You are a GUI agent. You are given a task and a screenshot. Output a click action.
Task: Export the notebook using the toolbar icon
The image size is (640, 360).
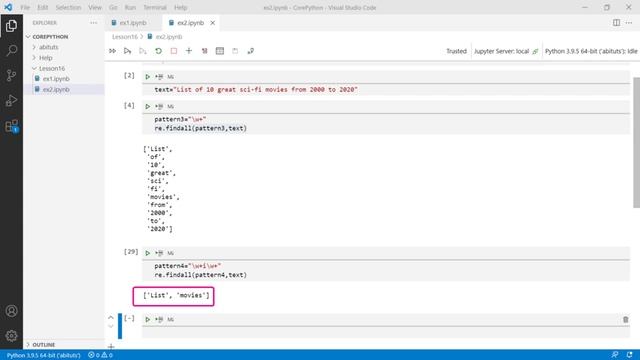pyautogui.click(x=251, y=51)
